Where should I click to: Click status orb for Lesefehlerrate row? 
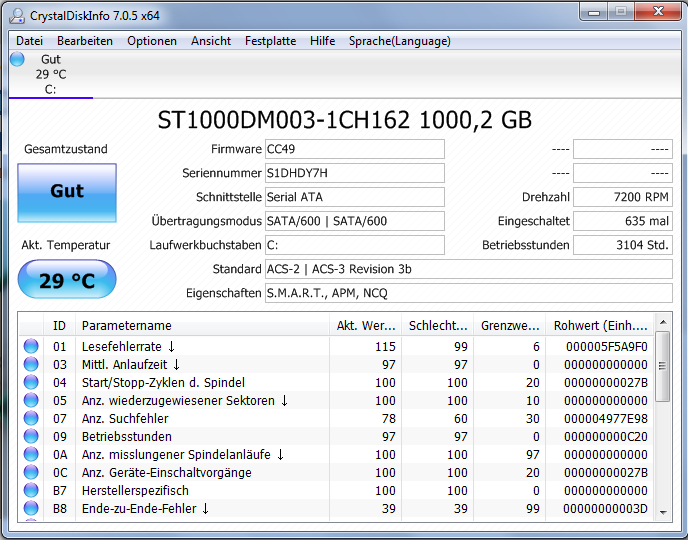coord(31,346)
